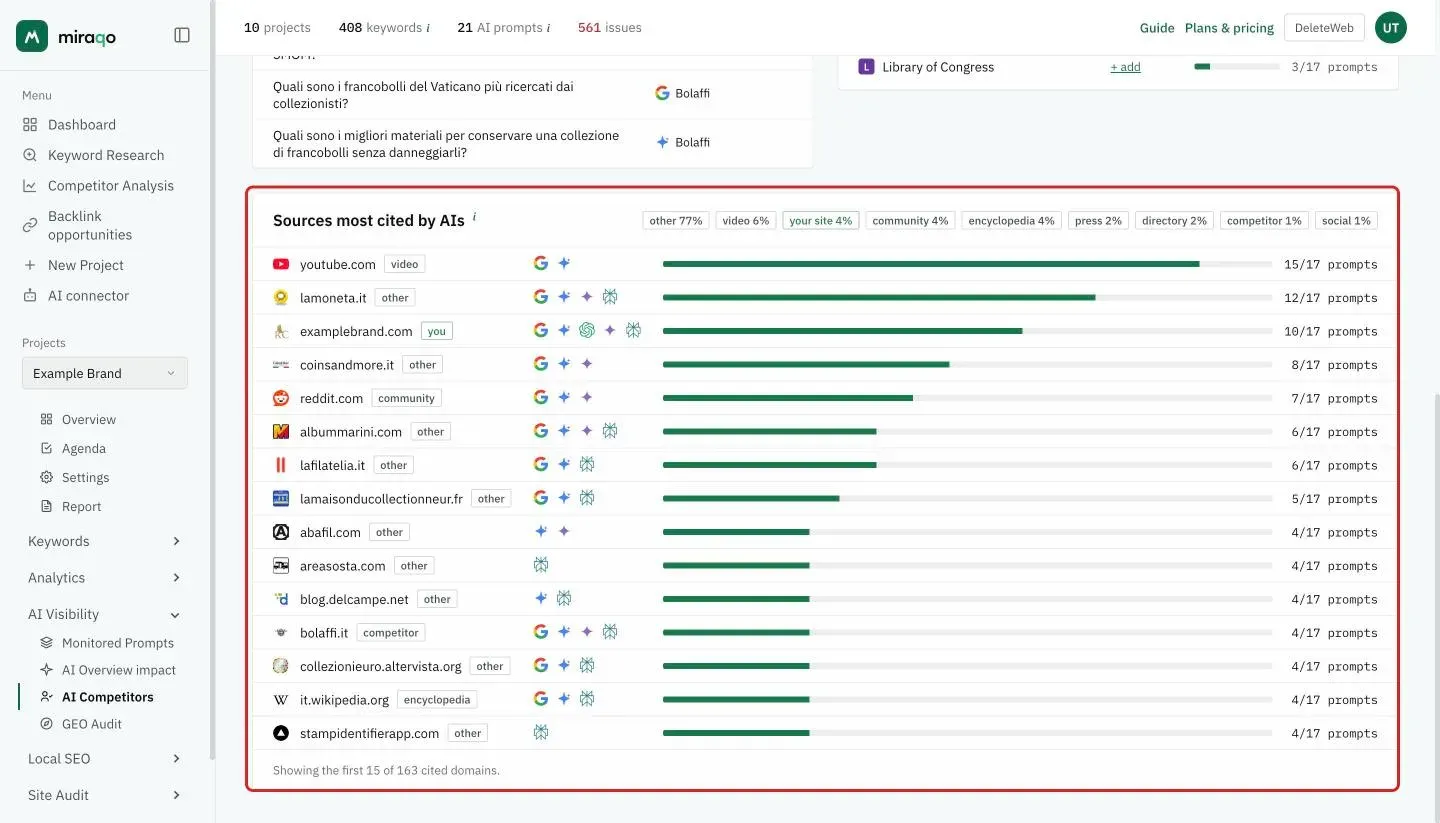Toggle the 'social 1%' filter chip
Image resolution: width=1440 pixels, height=823 pixels.
pyautogui.click(x=1346, y=221)
